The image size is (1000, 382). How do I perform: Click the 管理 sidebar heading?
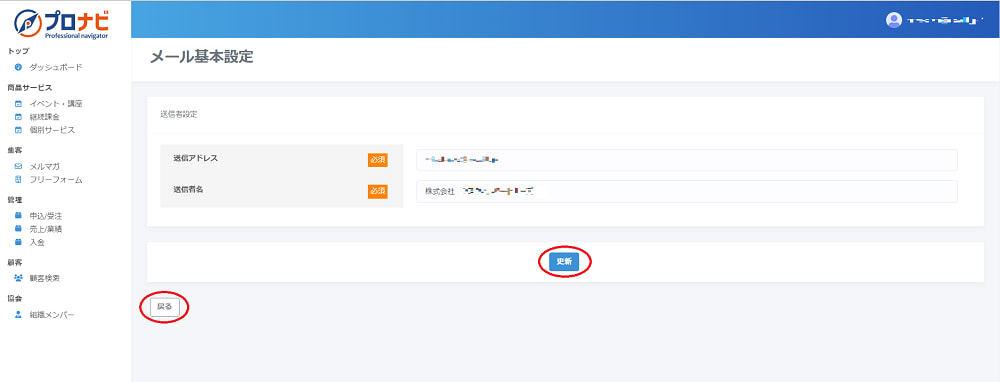click(x=15, y=200)
